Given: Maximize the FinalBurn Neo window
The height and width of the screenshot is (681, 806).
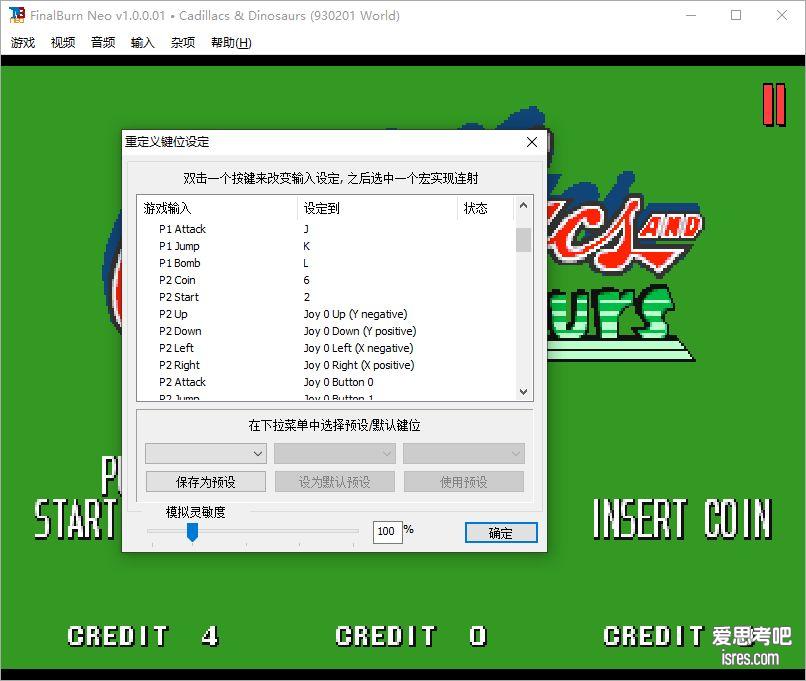Looking at the screenshot, I should coord(736,15).
